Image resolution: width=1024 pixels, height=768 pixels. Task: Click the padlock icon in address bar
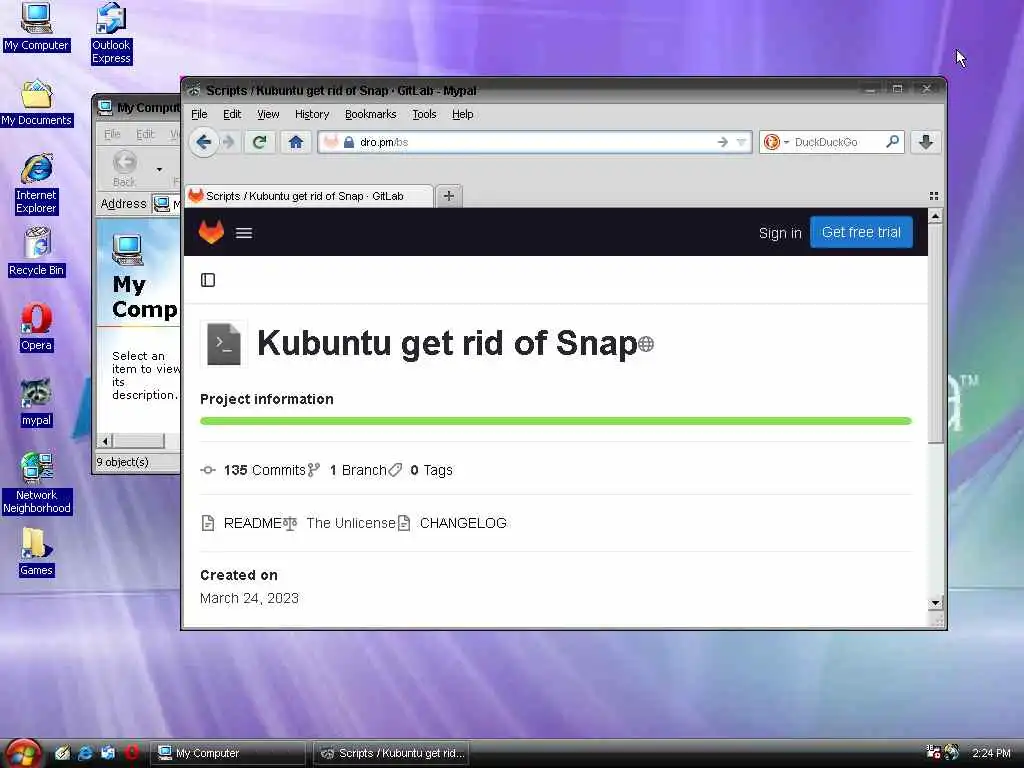click(x=349, y=142)
